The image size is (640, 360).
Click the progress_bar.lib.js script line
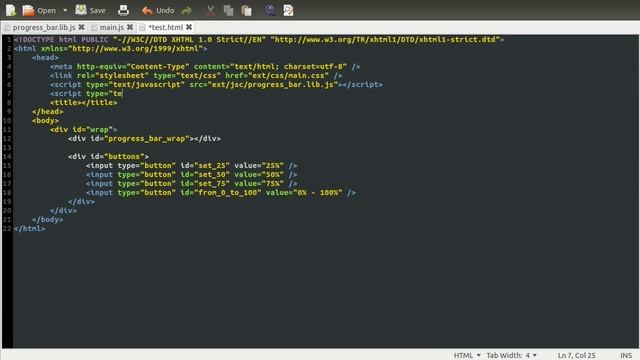216,84
